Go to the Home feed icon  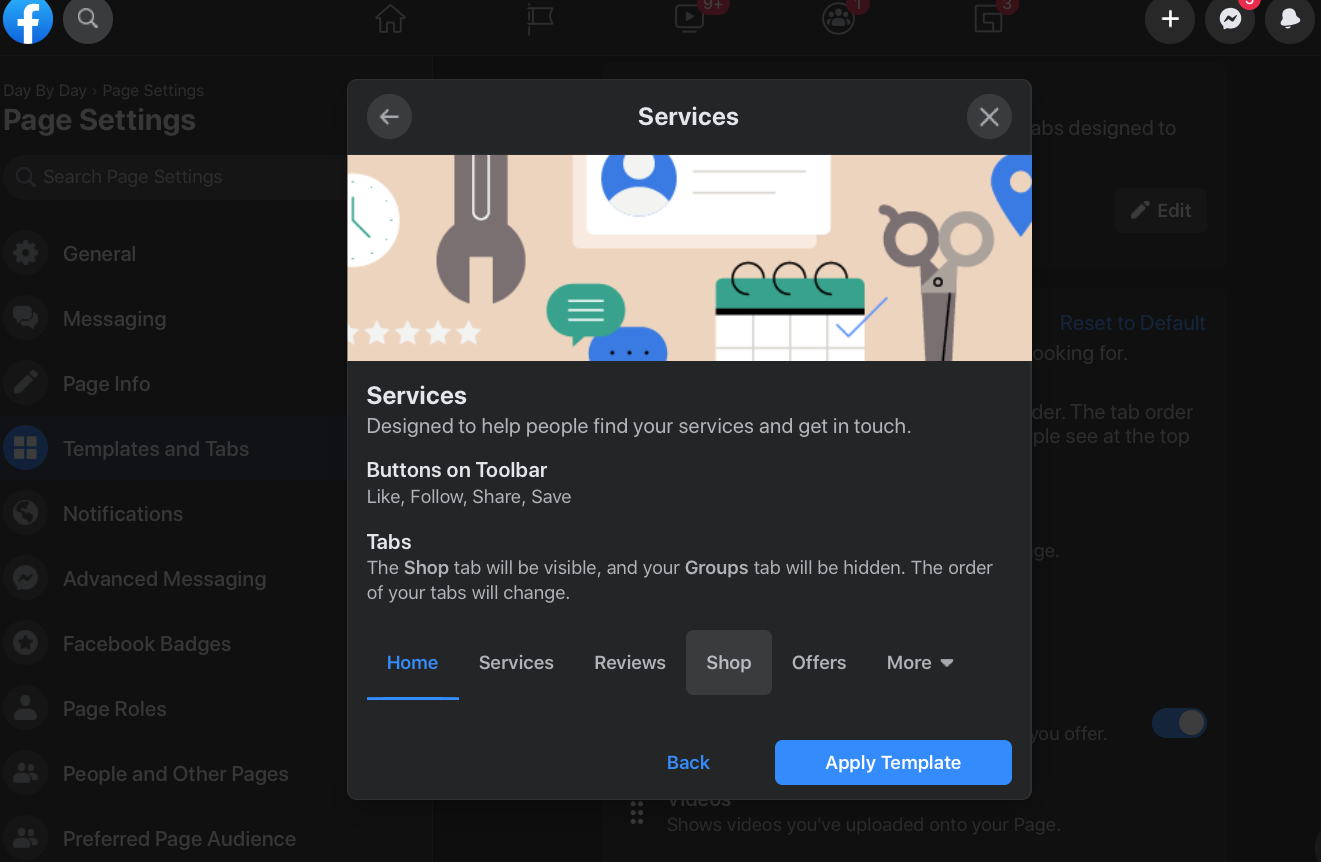[x=390, y=19]
